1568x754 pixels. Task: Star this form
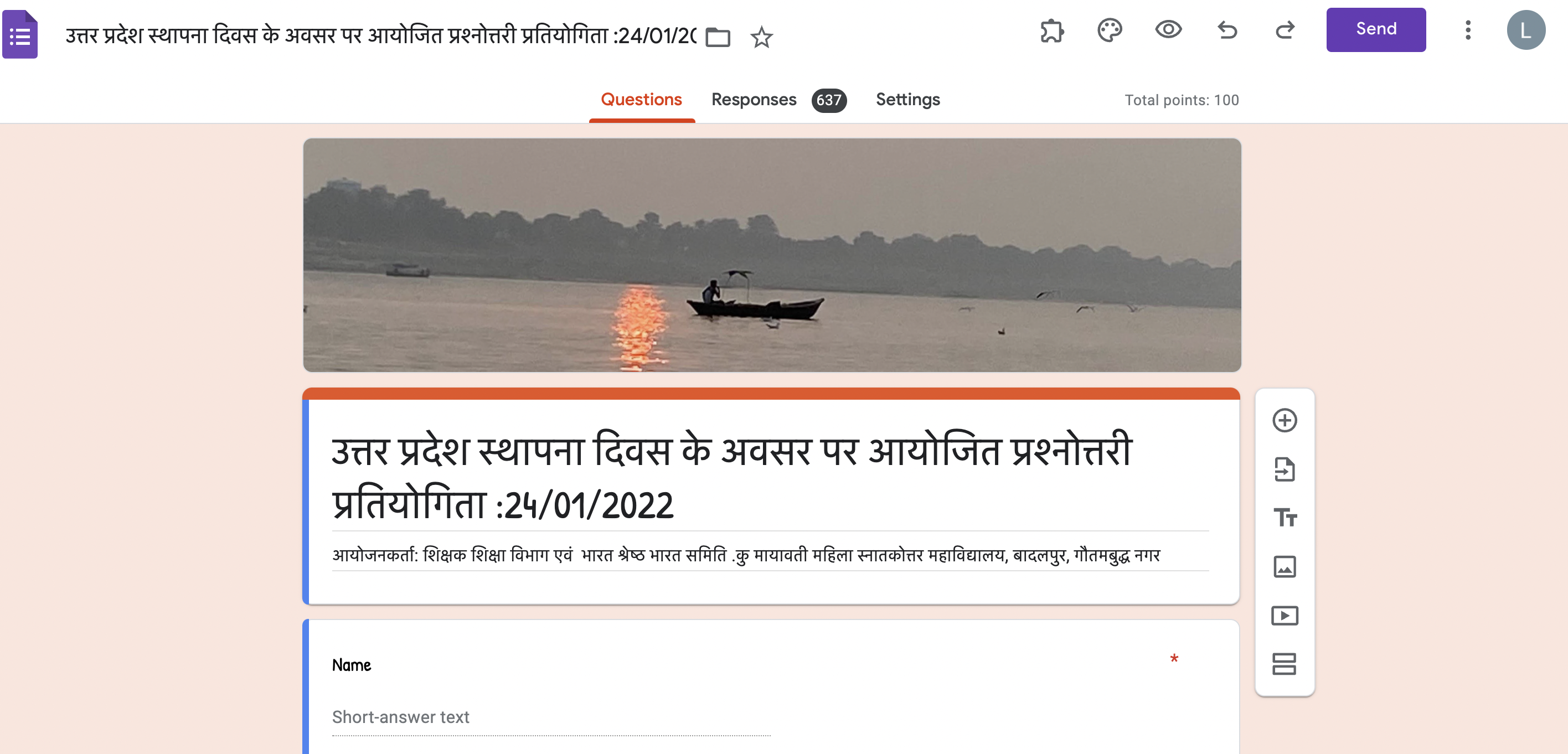point(761,37)
